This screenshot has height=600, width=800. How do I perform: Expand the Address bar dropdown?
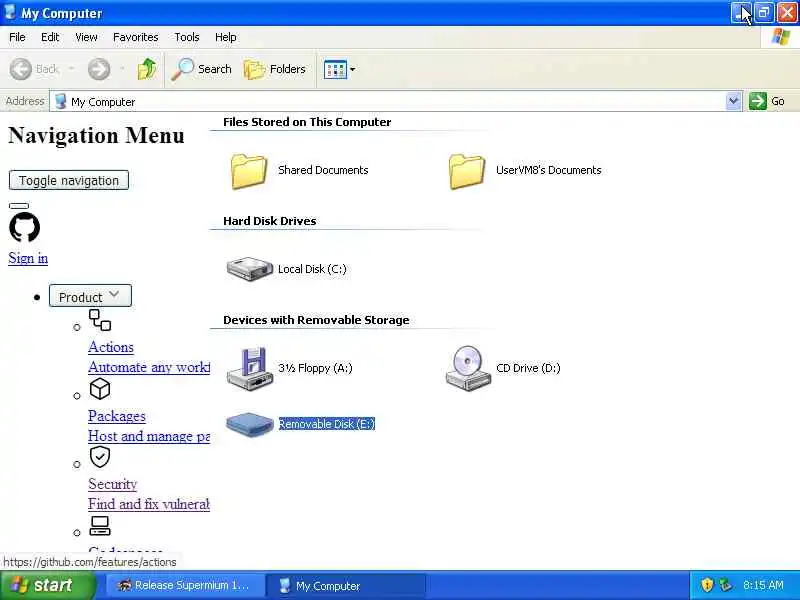pyautogui.click(x=733, y=101)
